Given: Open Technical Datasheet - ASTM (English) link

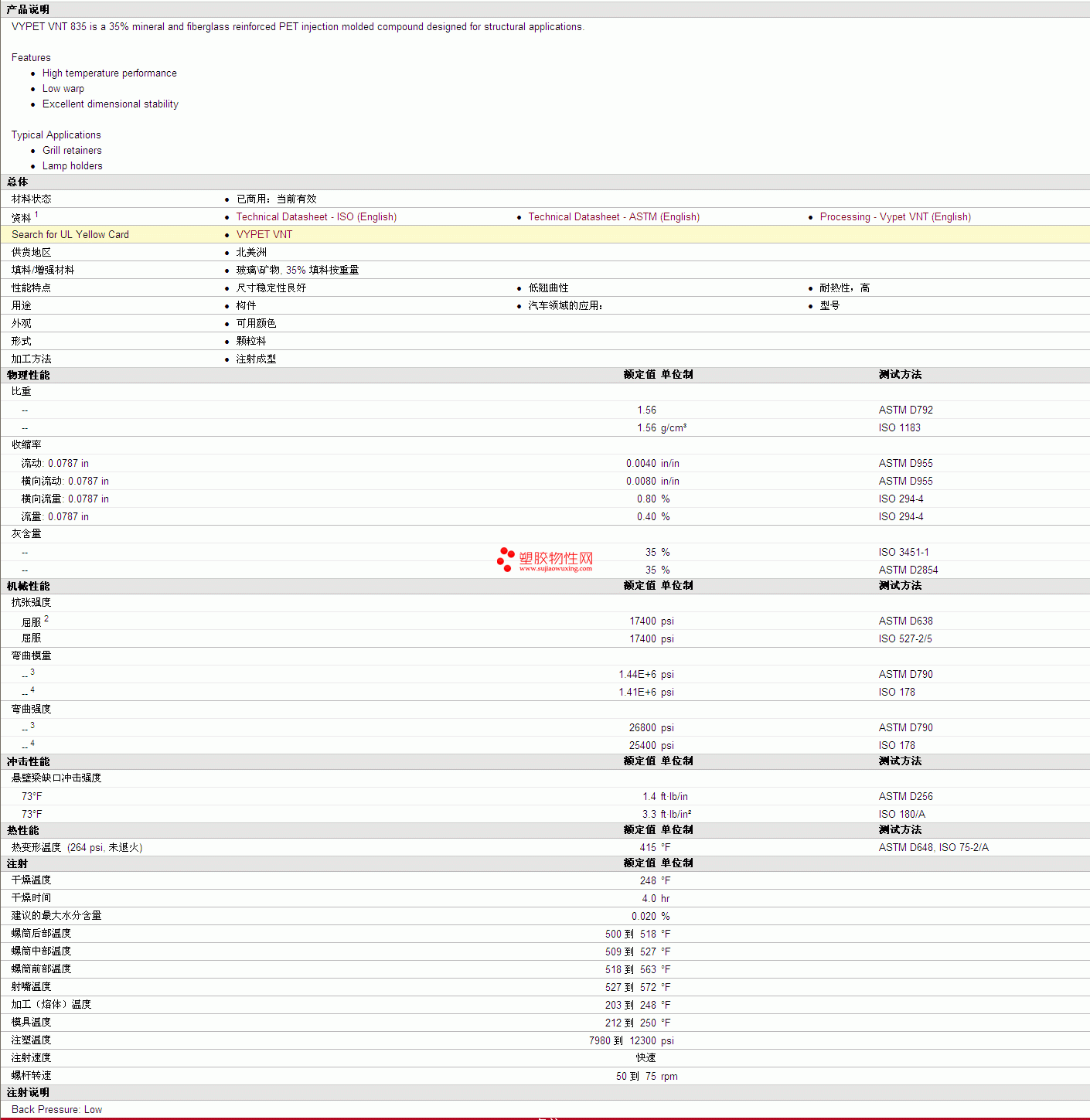Looking at the screenshot, I should coord(614,217).
